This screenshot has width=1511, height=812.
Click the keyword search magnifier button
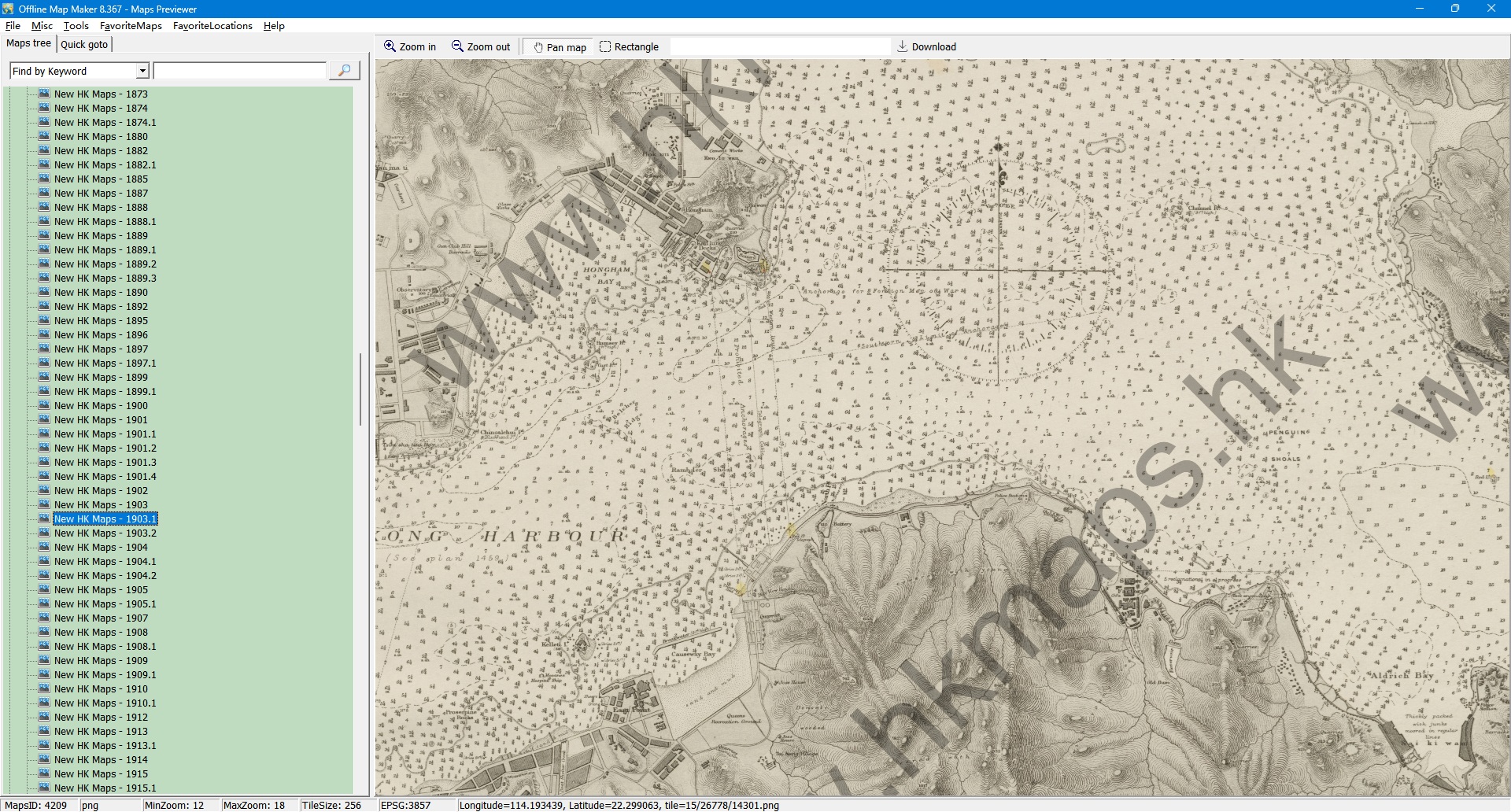click(344, 71)
